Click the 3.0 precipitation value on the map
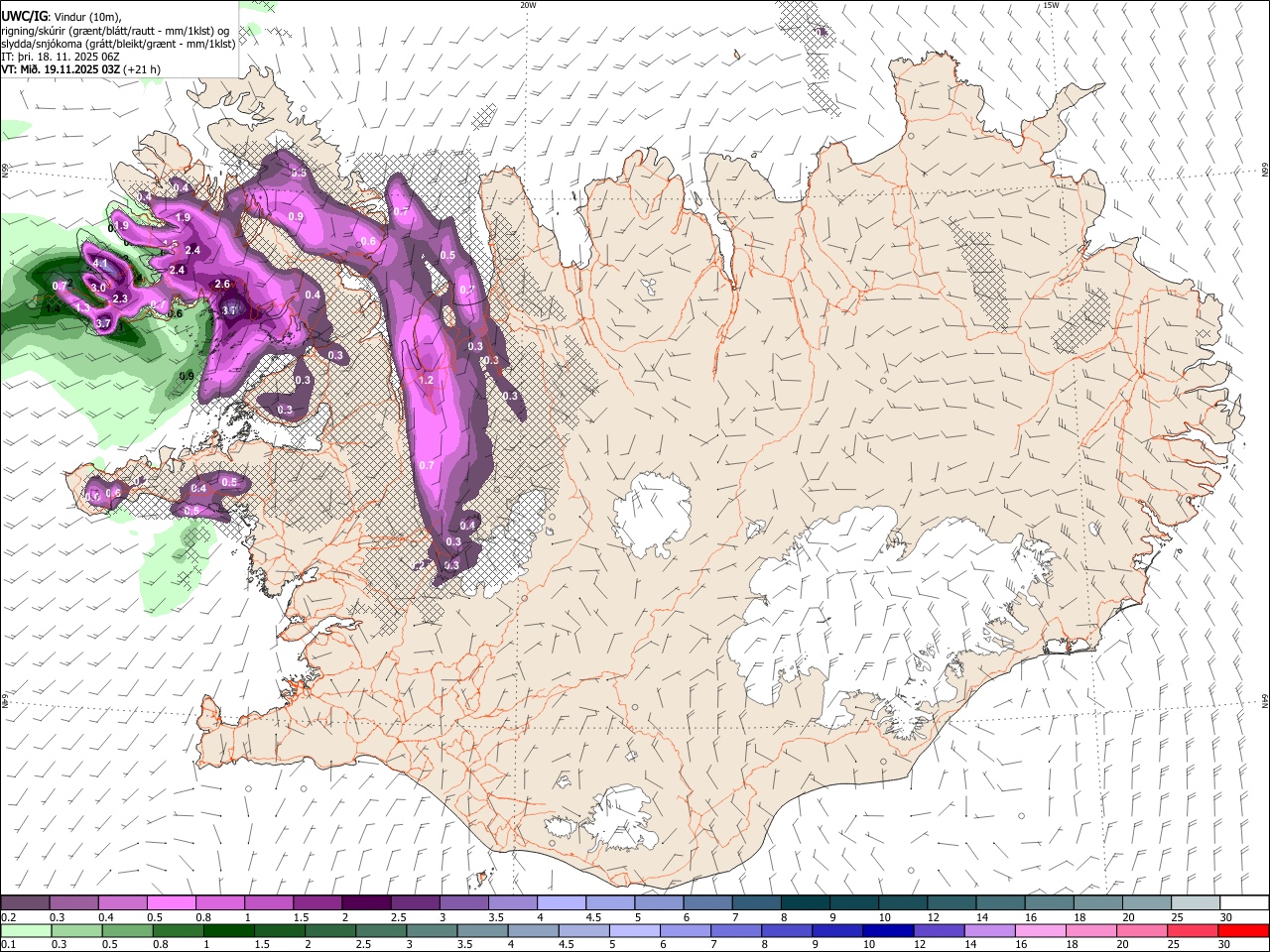Viewport: 1270px width, 952px height. (x=98, y=288)
